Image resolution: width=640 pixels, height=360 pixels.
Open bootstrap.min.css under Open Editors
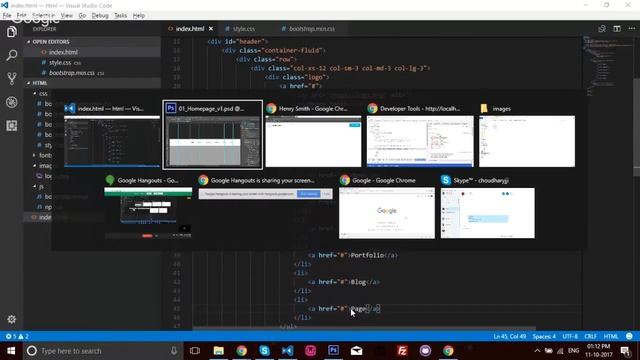pyautogui.click(x=92, y=73)
